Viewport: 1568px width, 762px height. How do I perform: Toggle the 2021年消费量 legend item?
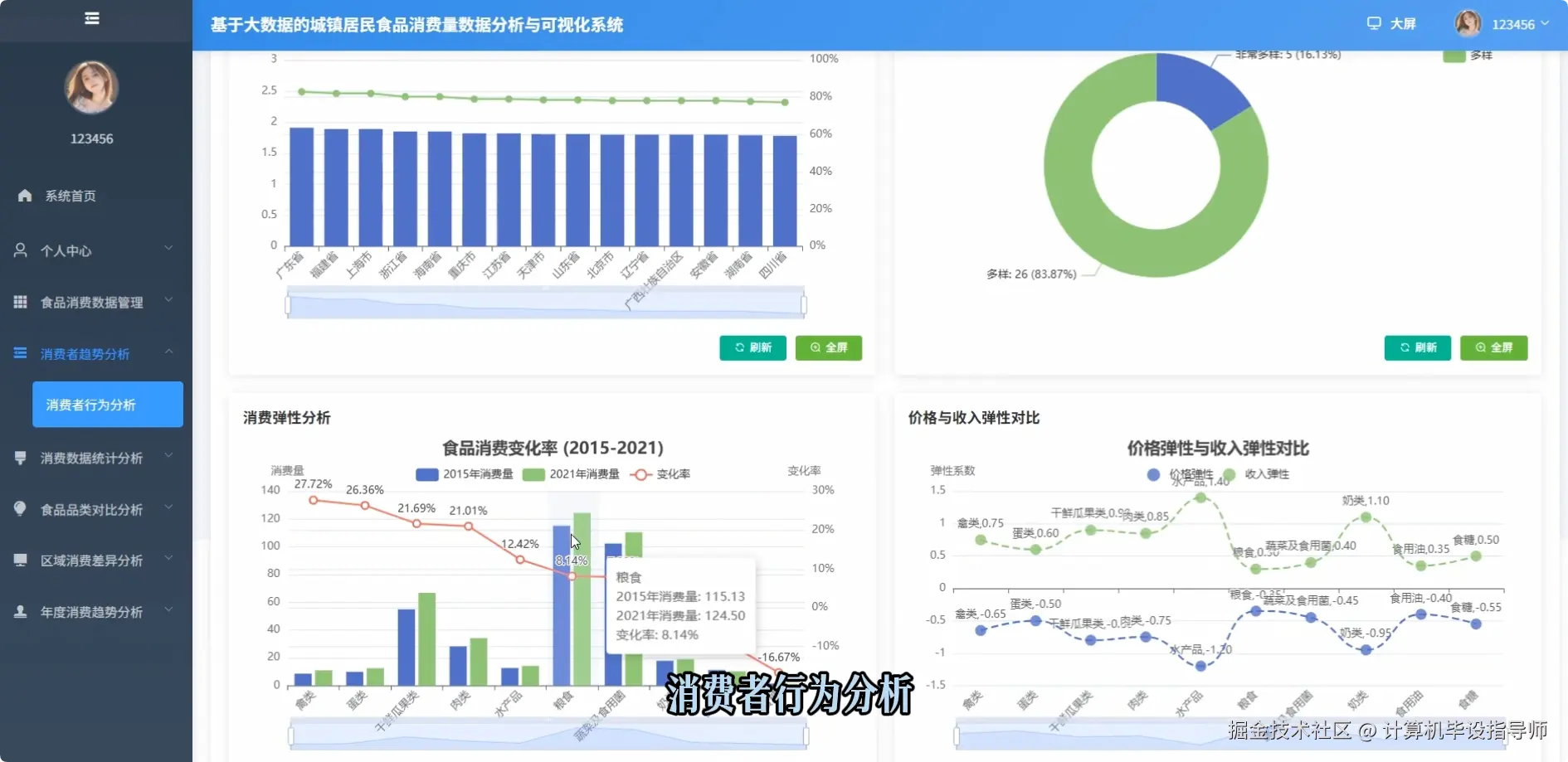(572, 474)
